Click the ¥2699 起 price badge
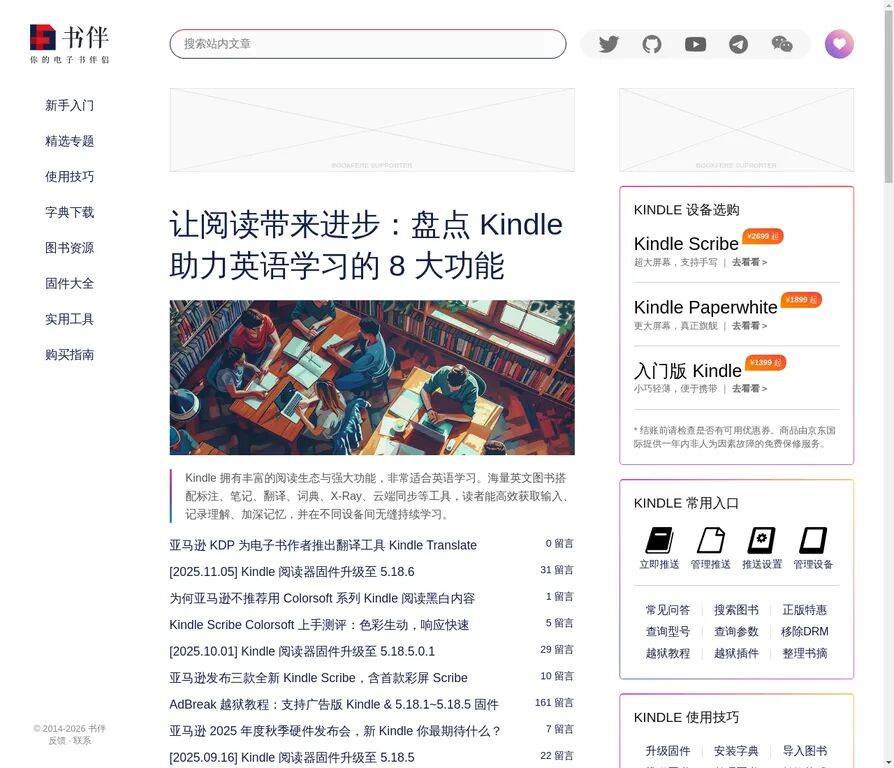894x768 pixels. tap(763, 236)
